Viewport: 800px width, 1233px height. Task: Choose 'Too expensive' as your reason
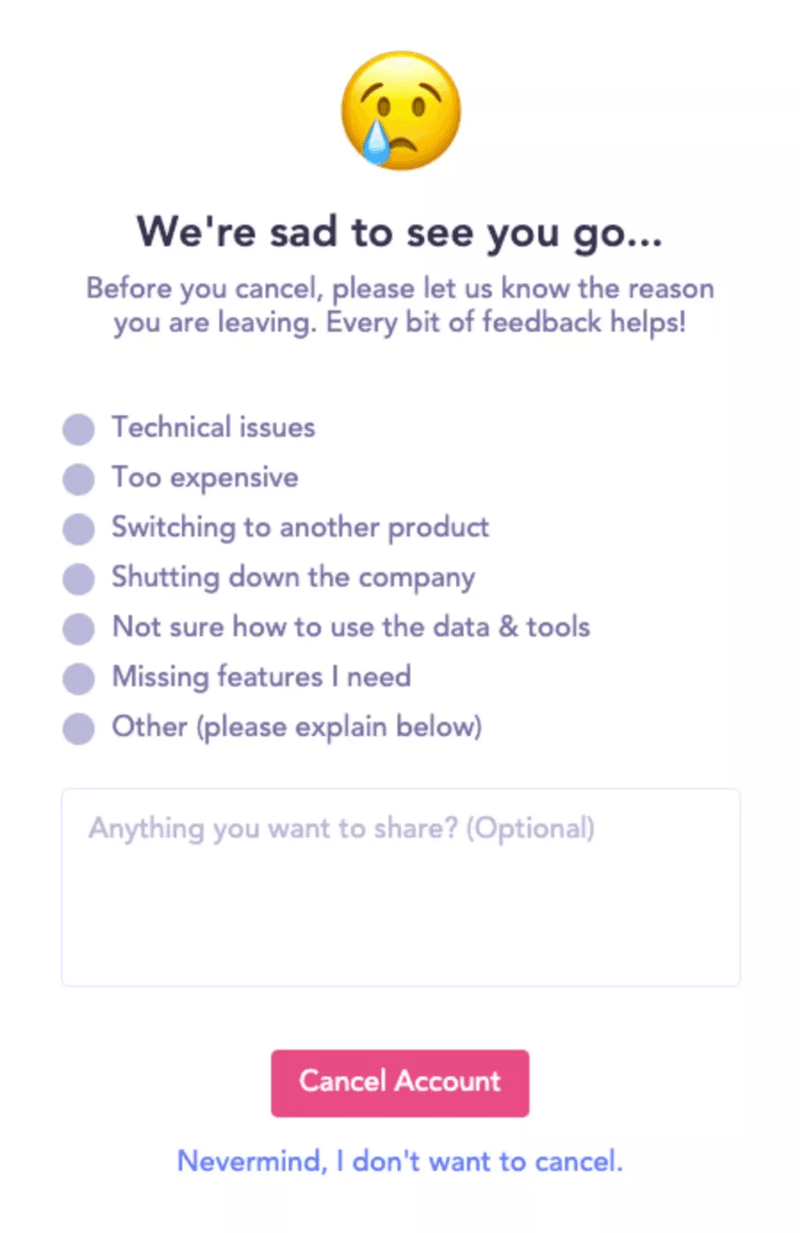(78, 478)
